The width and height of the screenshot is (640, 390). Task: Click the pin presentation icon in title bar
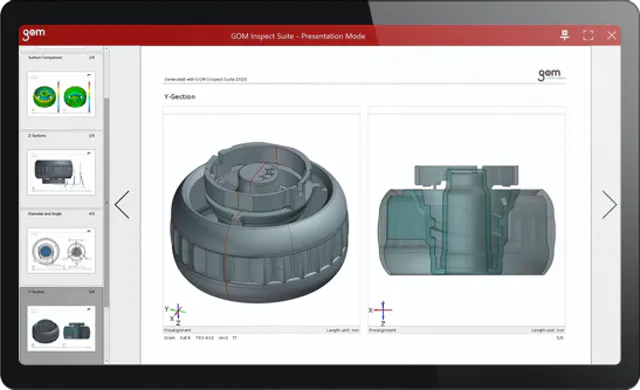pyautogui.click(x=564, y=35)
